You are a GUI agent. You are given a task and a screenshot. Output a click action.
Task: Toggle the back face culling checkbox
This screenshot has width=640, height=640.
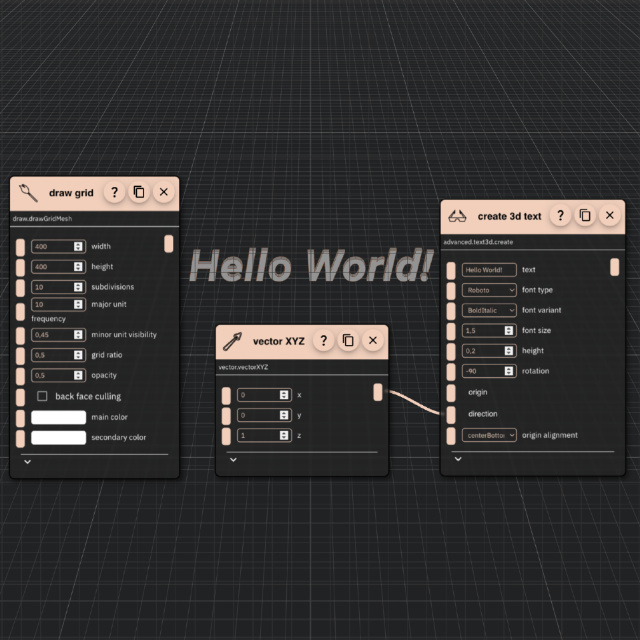(x=42, y=396)
